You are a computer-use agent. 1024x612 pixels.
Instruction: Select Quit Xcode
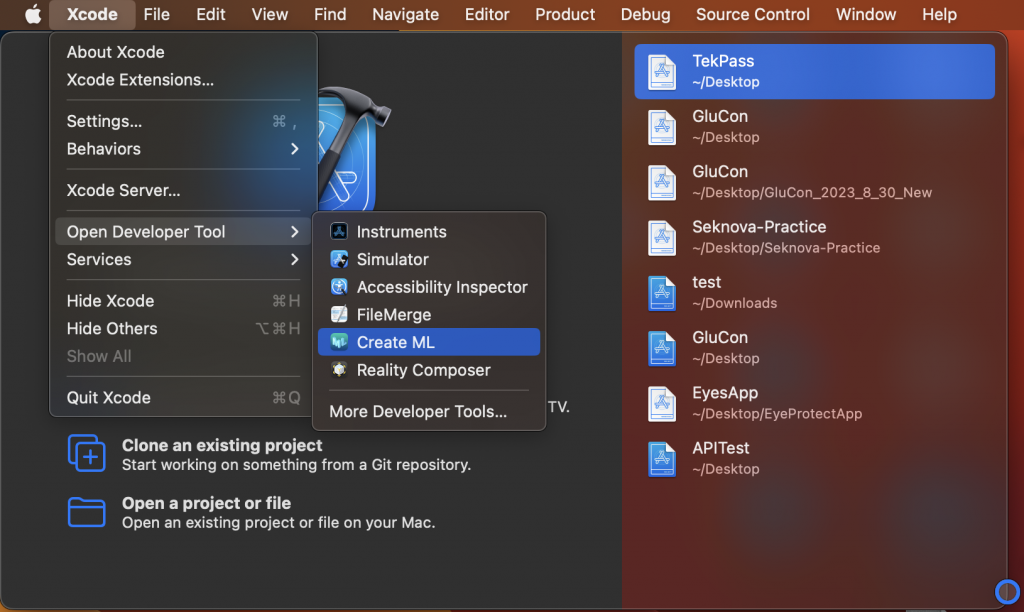[x=183, y=397]
